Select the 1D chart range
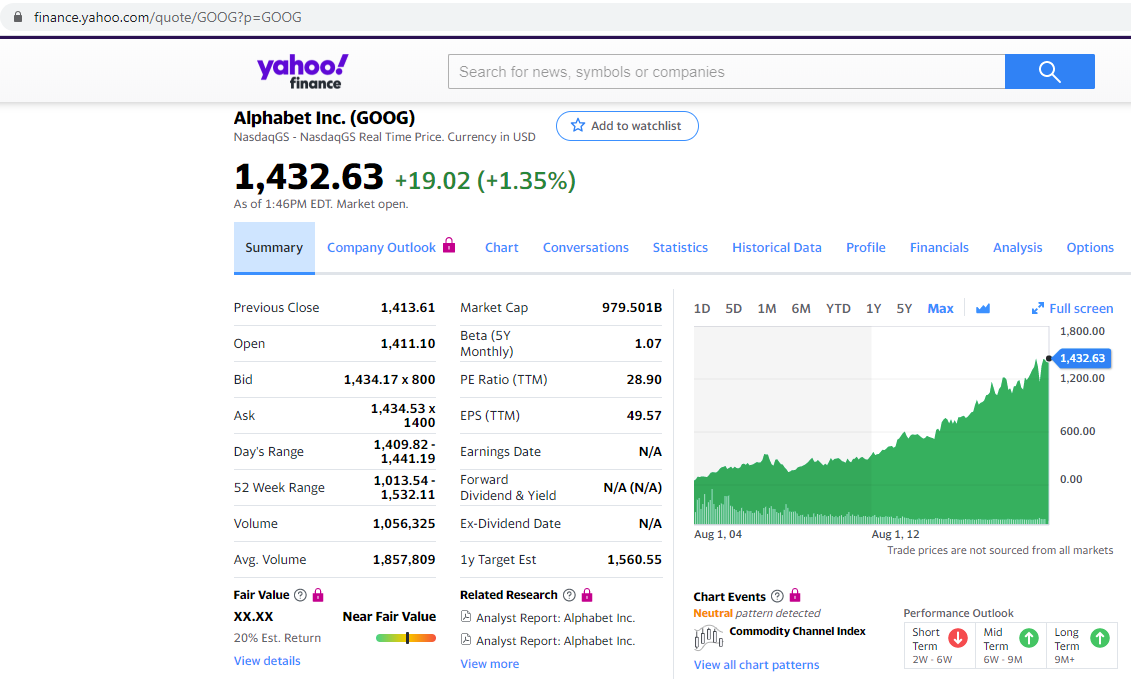This screenshot has height=682, width=1131. click(702, 309)
